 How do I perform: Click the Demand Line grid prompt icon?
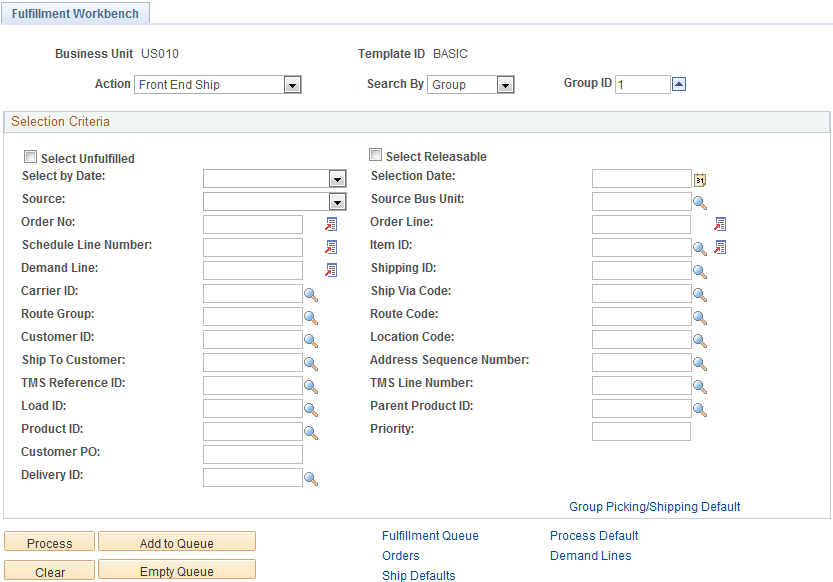coord(330,270)
